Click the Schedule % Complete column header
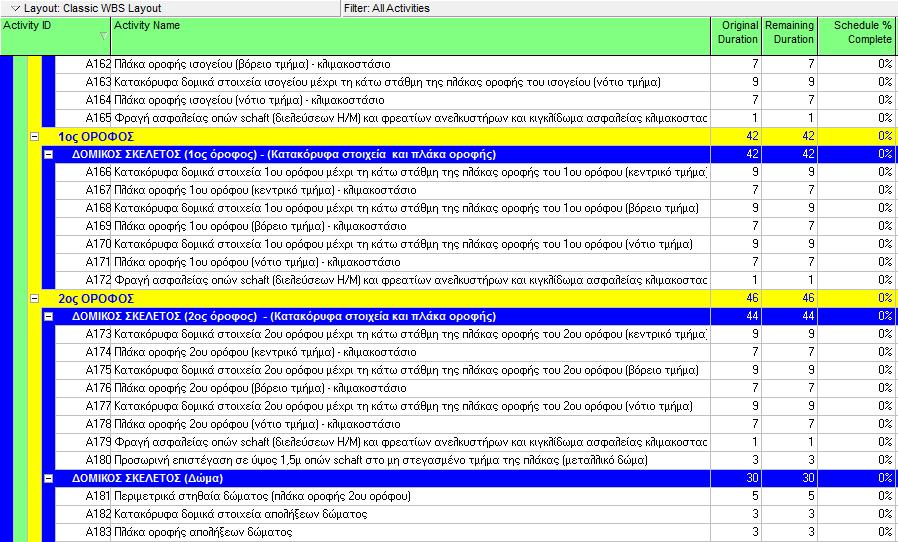This screenshot has height=542, width=898. (x=857, y=36)
